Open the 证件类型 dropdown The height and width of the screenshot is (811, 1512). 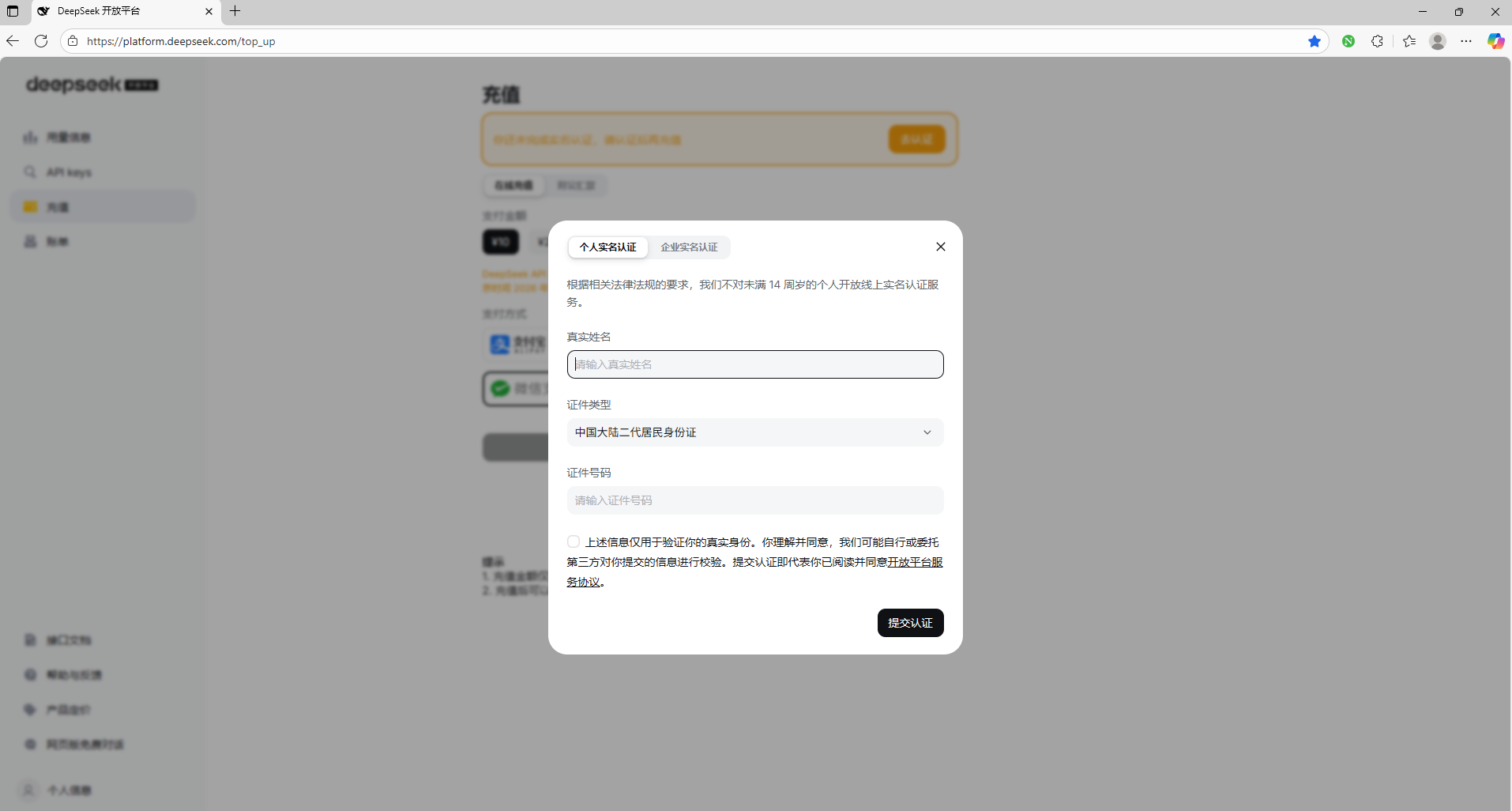click(x=755, y=432)
